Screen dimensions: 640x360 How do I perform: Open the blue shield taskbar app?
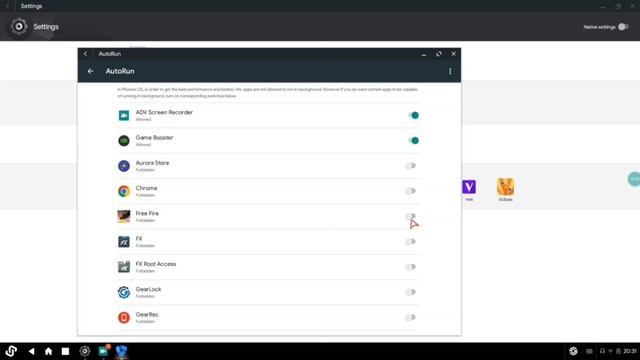coord(122,351)
